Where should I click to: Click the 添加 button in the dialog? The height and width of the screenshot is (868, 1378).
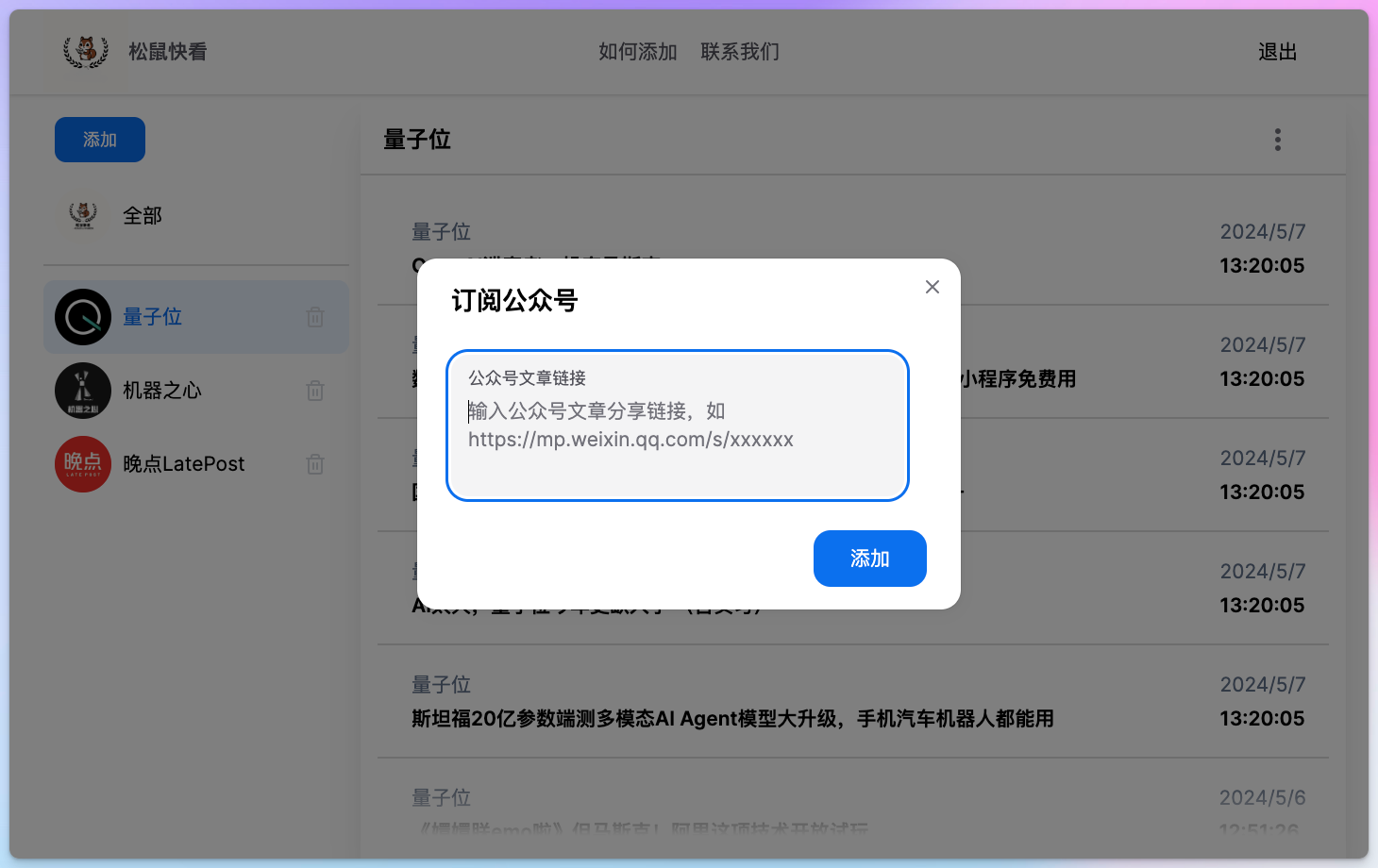(869, 559)
